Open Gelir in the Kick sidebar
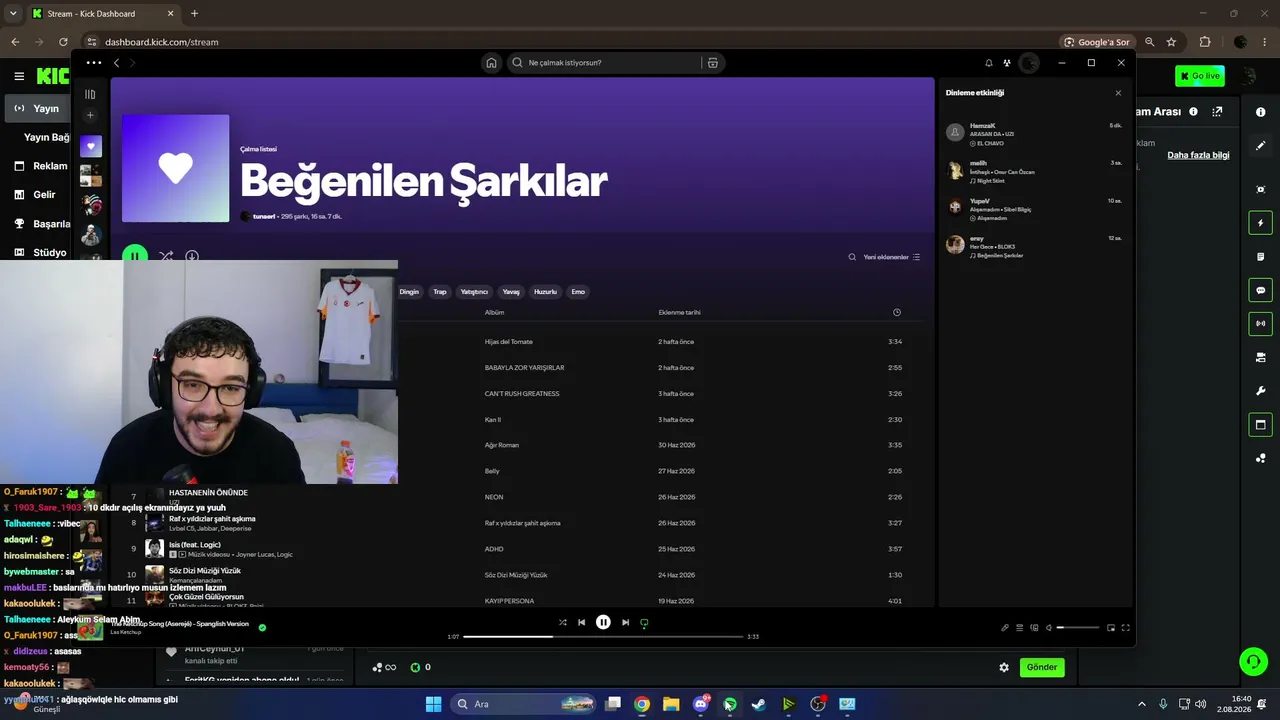 click(36, 195)
